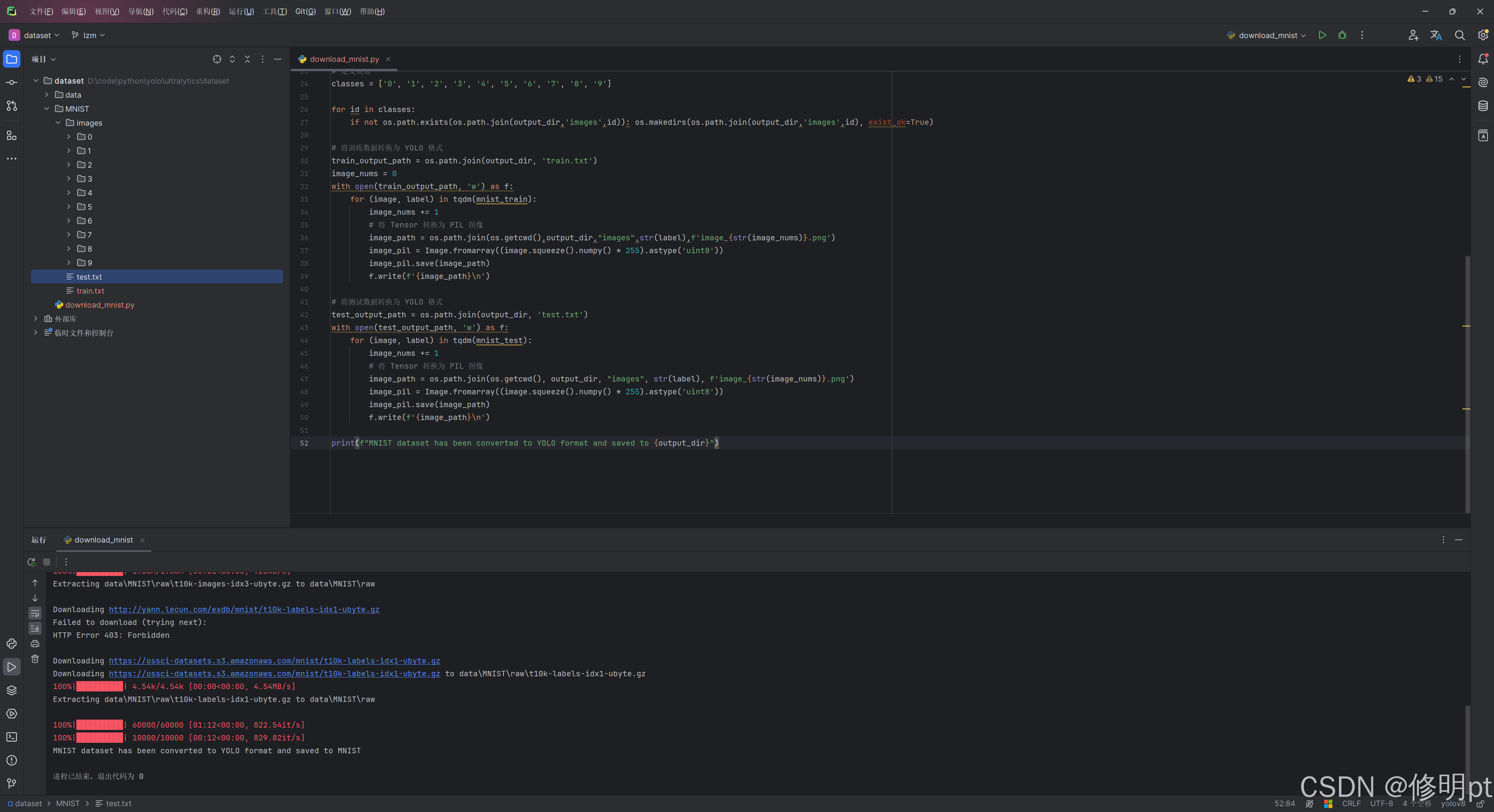Click the UTF-8 encoding status bar widget
Screen dimensions: 1494x812
1381,803
